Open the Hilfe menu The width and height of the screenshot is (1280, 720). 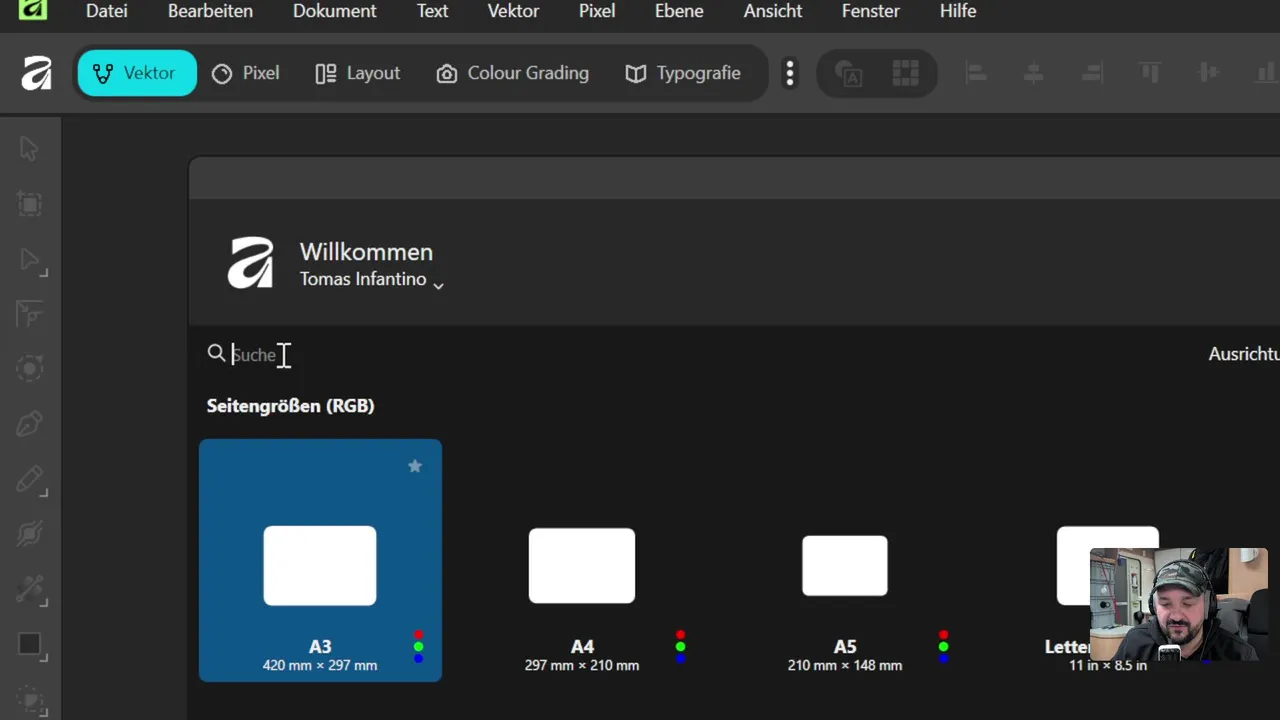[958, 11]
